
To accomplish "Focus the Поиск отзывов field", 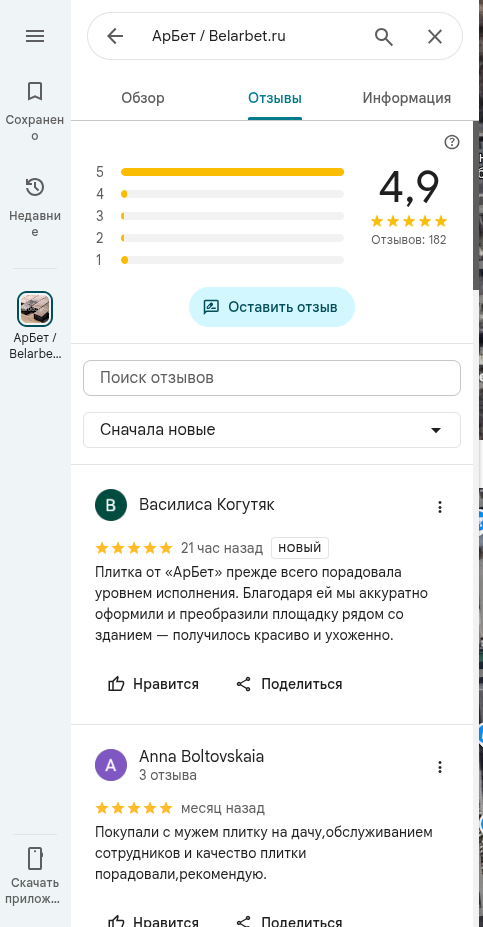I will pyautogui.click(x=272, y=378).
